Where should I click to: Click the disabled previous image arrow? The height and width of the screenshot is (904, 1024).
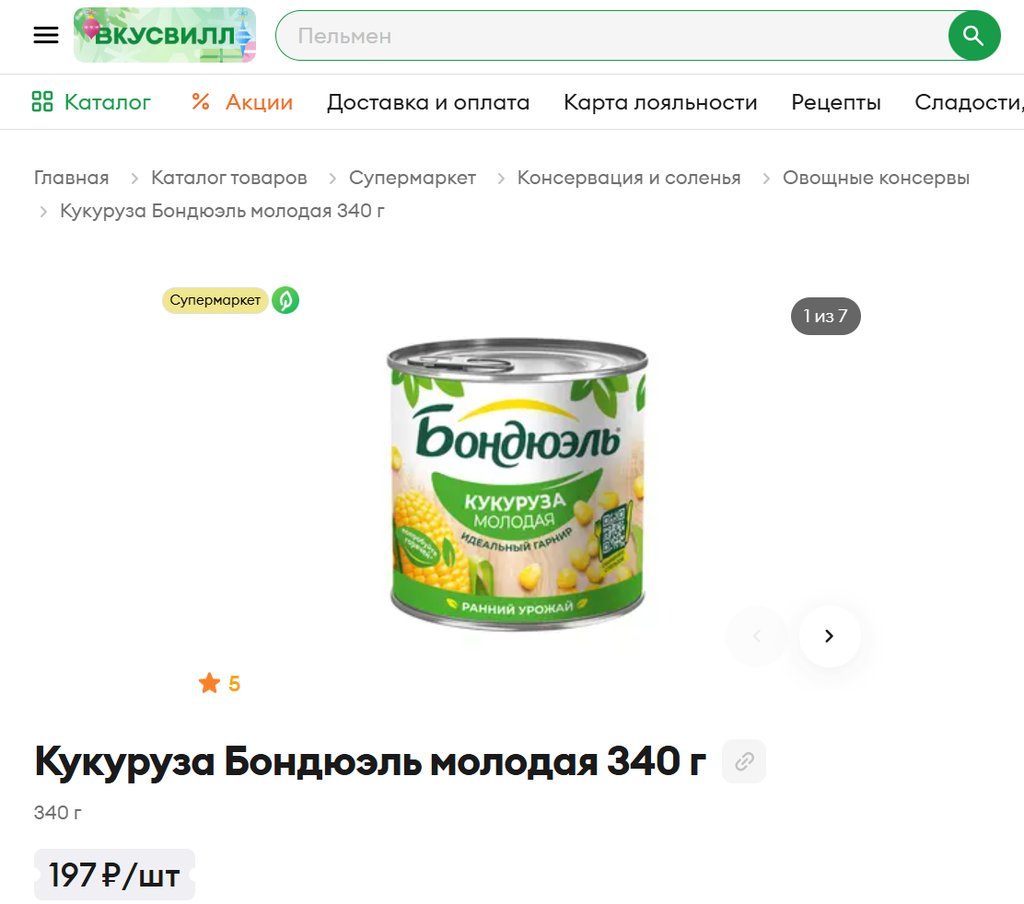click(x=757, y=636)
